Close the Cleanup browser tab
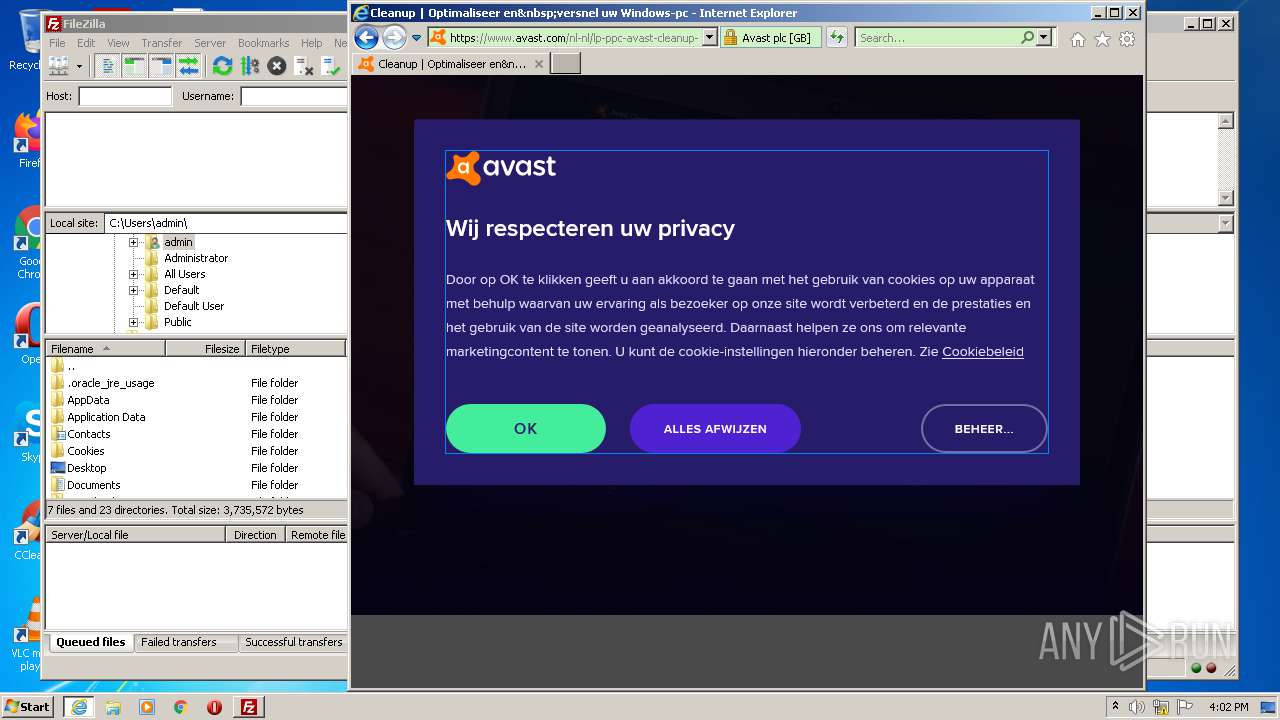Screen dimensions: 1280x720 [539, 64]
